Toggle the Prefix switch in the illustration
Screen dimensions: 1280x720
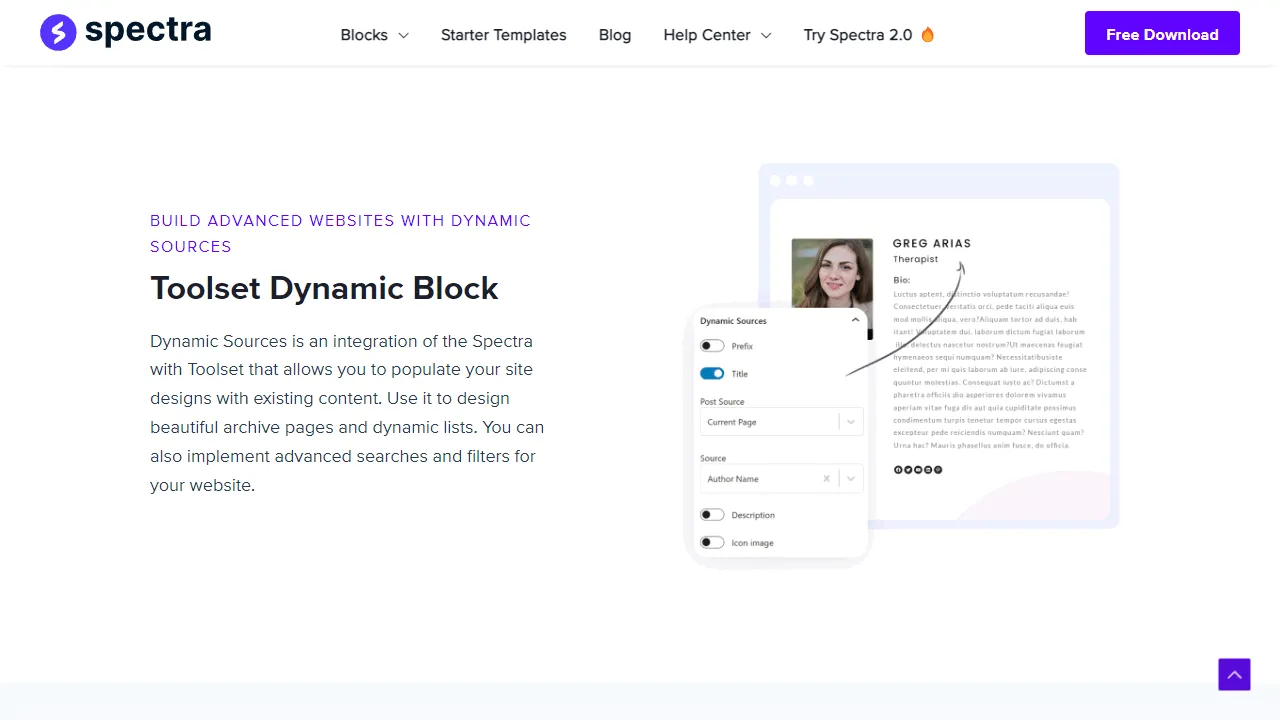pyautogui.click(x=712, y=346)
